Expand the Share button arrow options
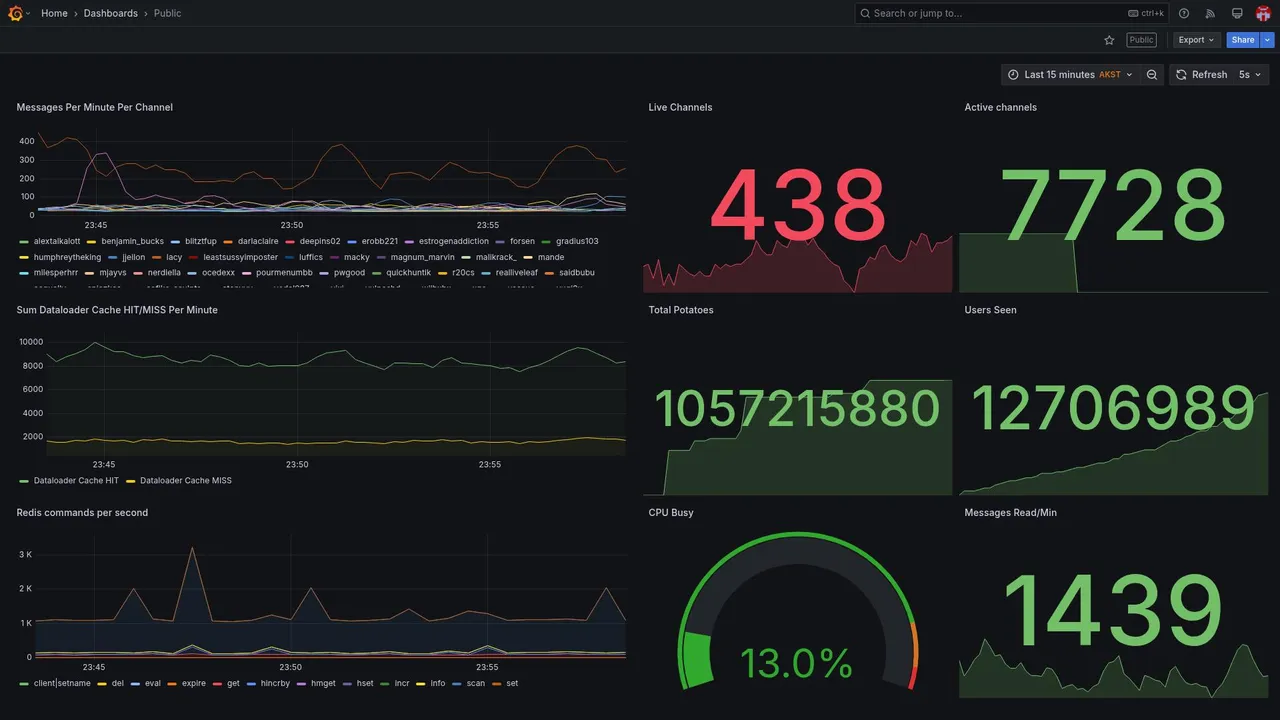Screen dimensions: 1280x720 (1268, 40)
